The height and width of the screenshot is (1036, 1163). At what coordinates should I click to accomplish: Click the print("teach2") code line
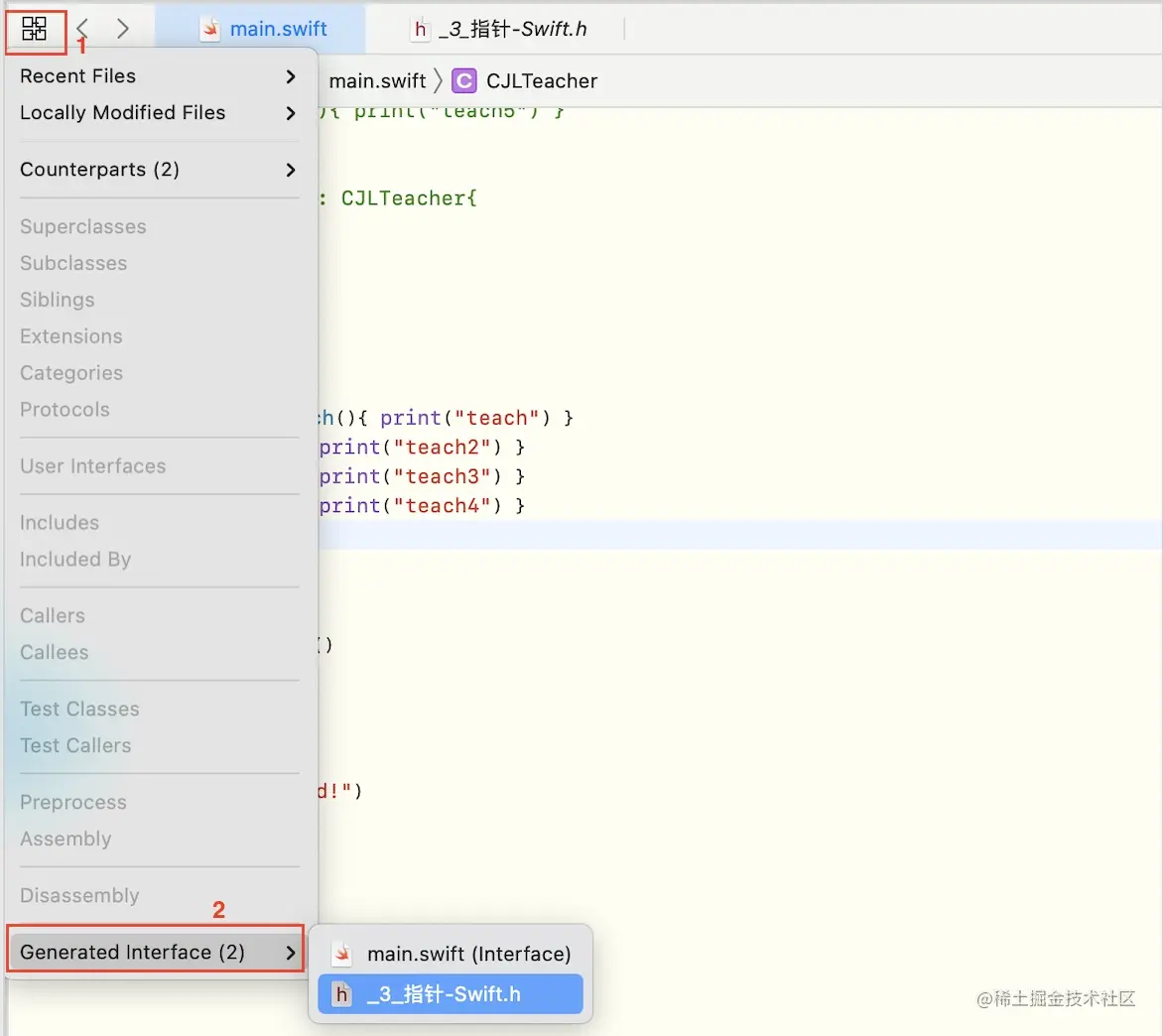coord(422,448)
